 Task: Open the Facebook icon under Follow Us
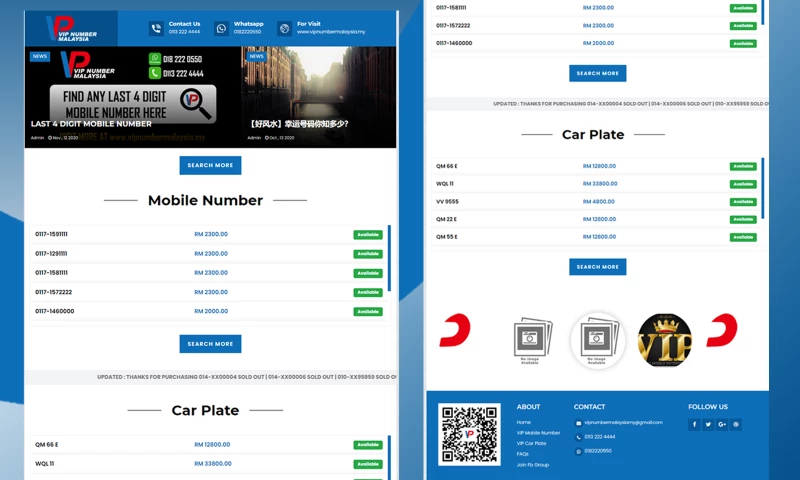694,425
